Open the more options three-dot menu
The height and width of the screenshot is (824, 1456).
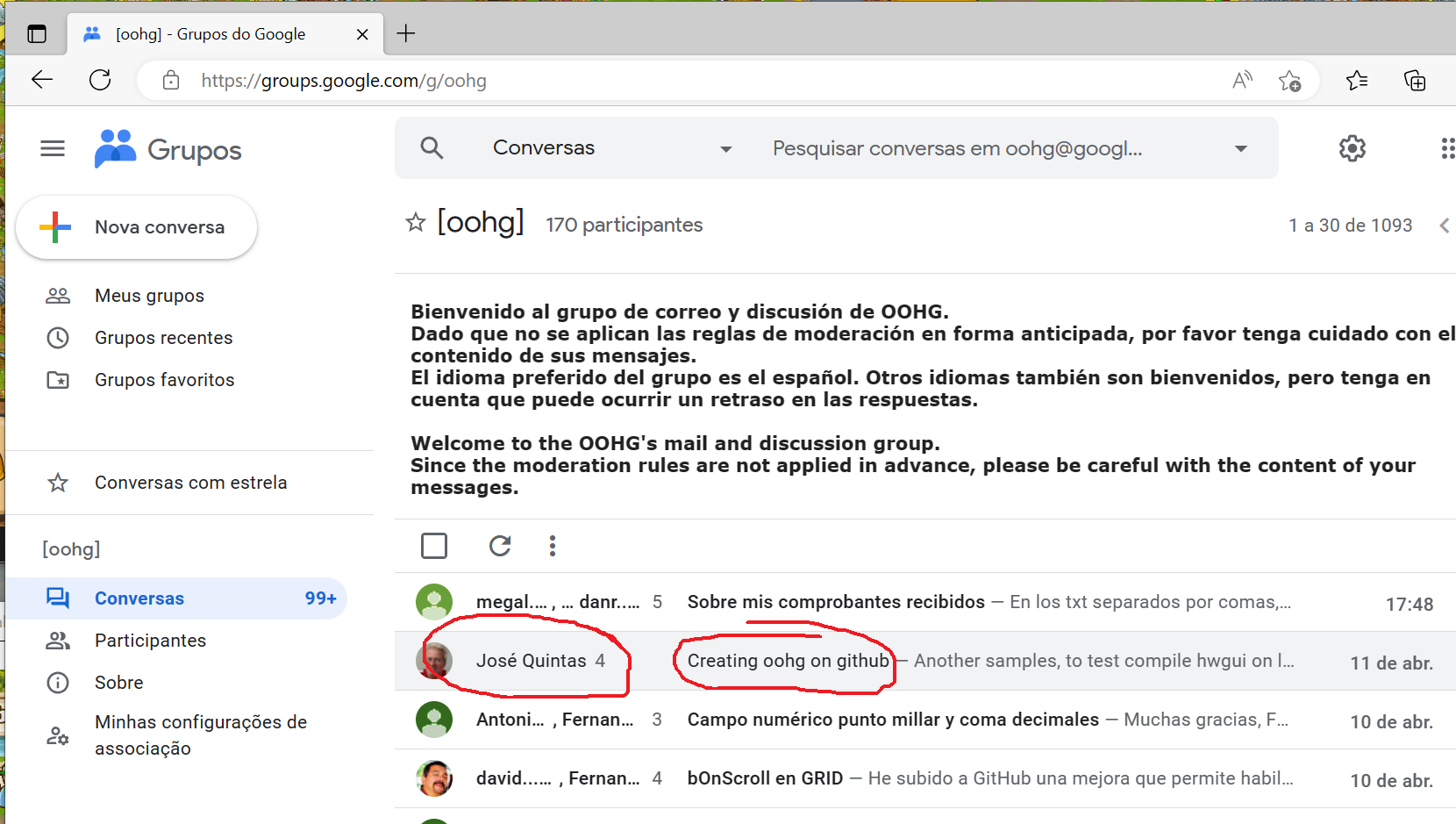click(x=553, y=546)
